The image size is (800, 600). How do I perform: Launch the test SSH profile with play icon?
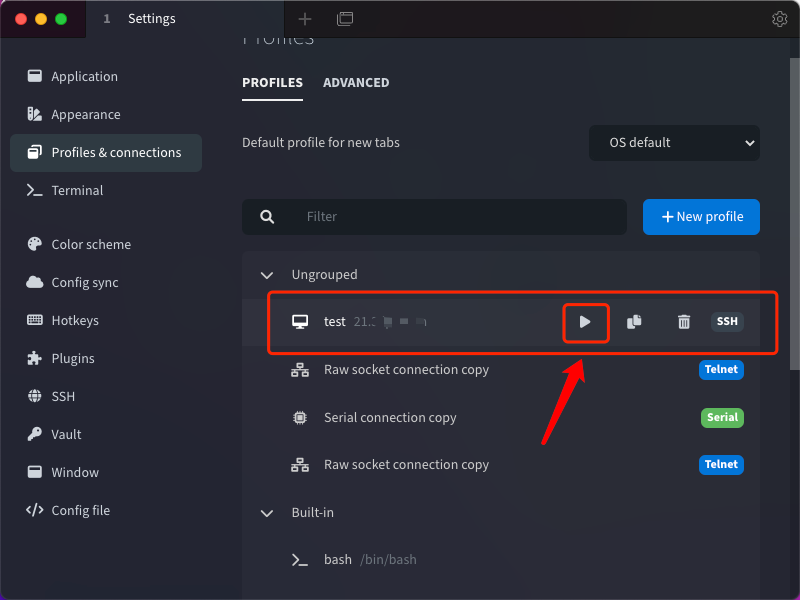[586, 322]
